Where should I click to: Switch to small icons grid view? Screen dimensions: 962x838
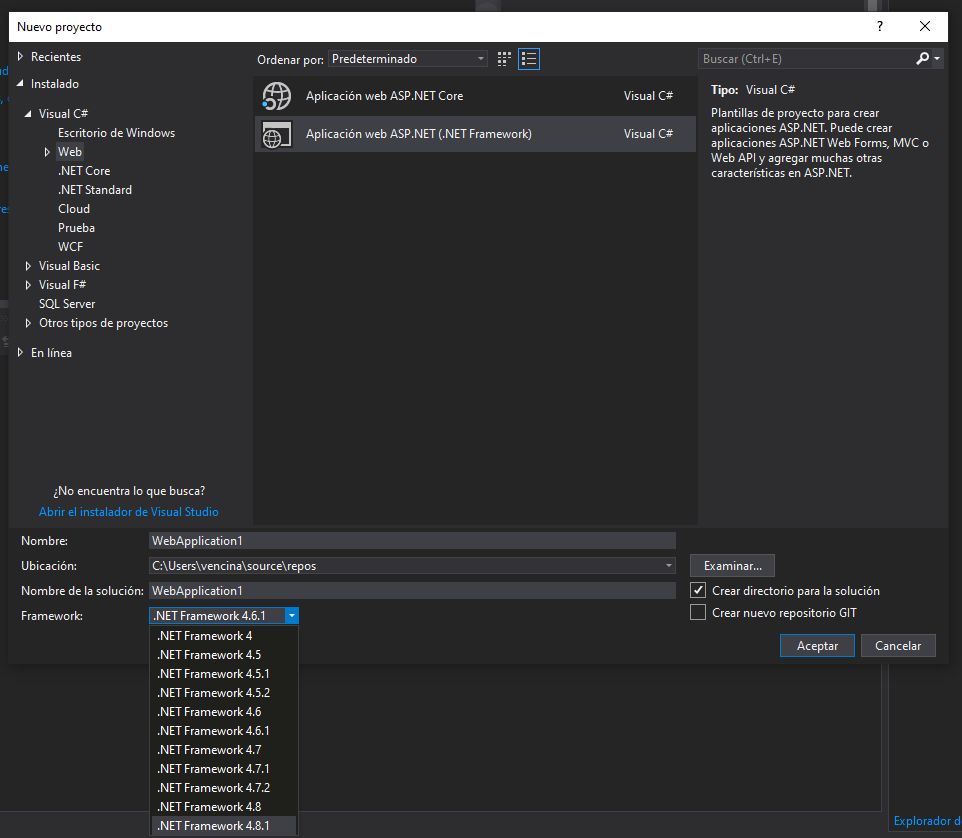tap(504, 59)
